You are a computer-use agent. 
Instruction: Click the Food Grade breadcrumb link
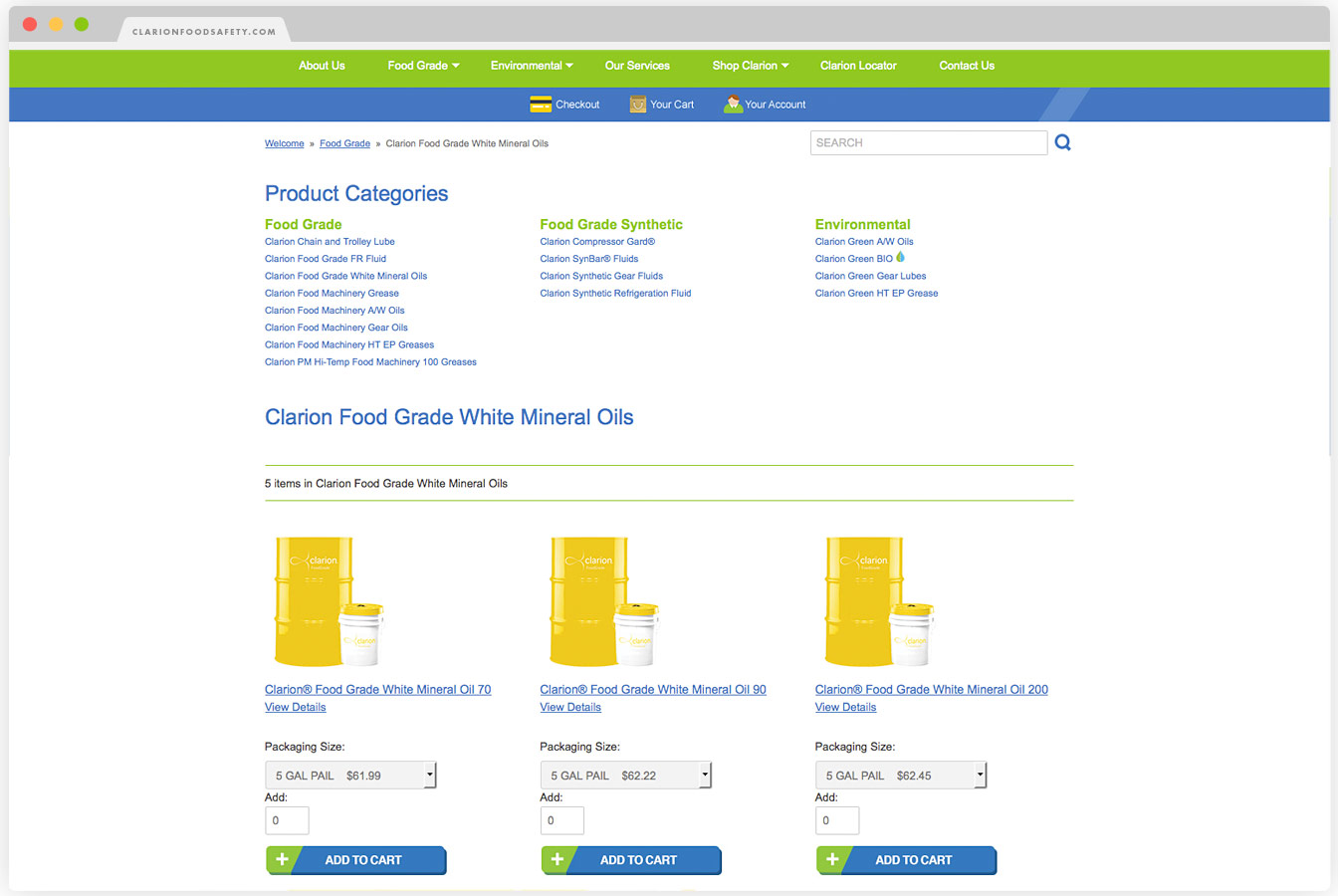coord(344,143)
